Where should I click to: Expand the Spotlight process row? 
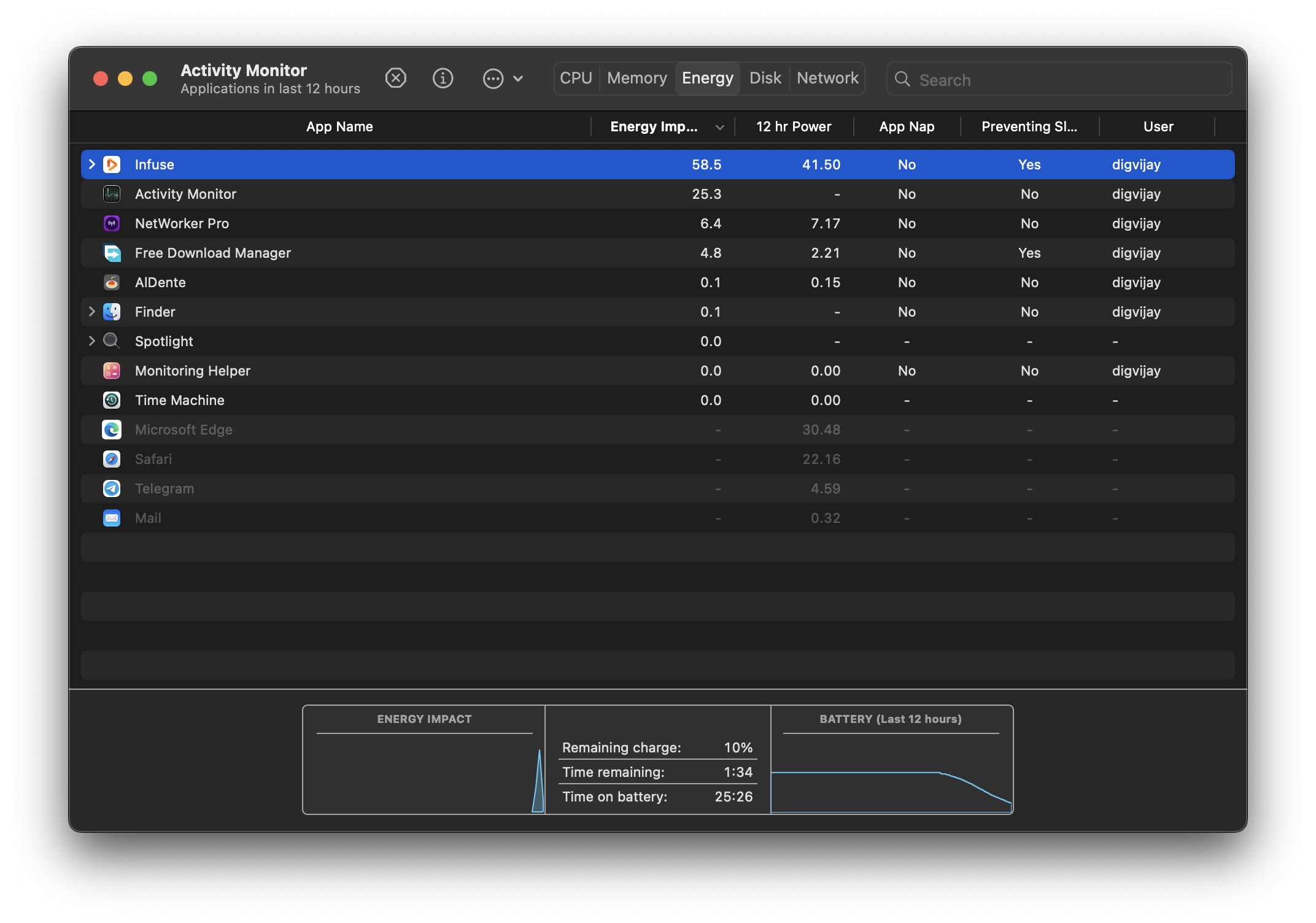tap(92, 341)
